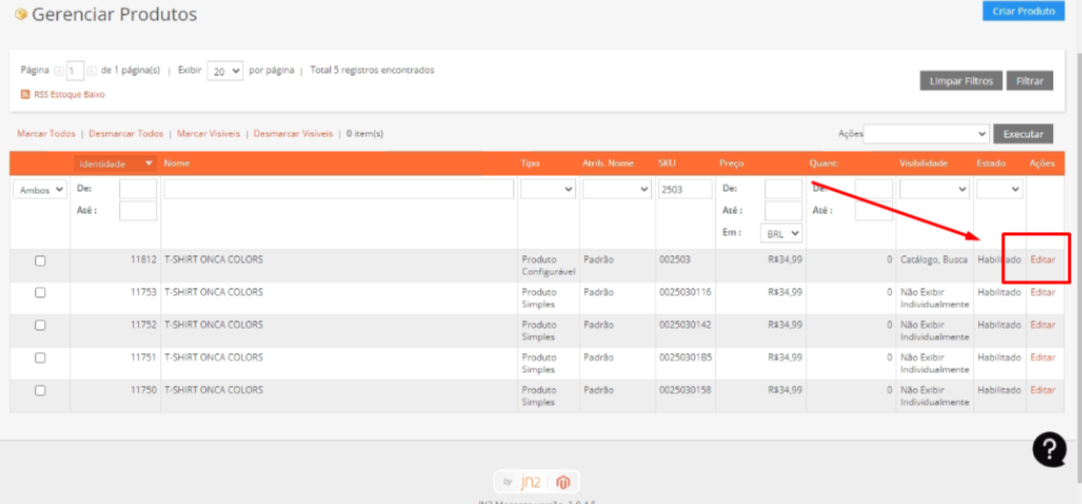This screenshot has height=504, width=1082.
Task: Click the help question mark icon
Action: pyautogui.click(x=1050, y=449)
